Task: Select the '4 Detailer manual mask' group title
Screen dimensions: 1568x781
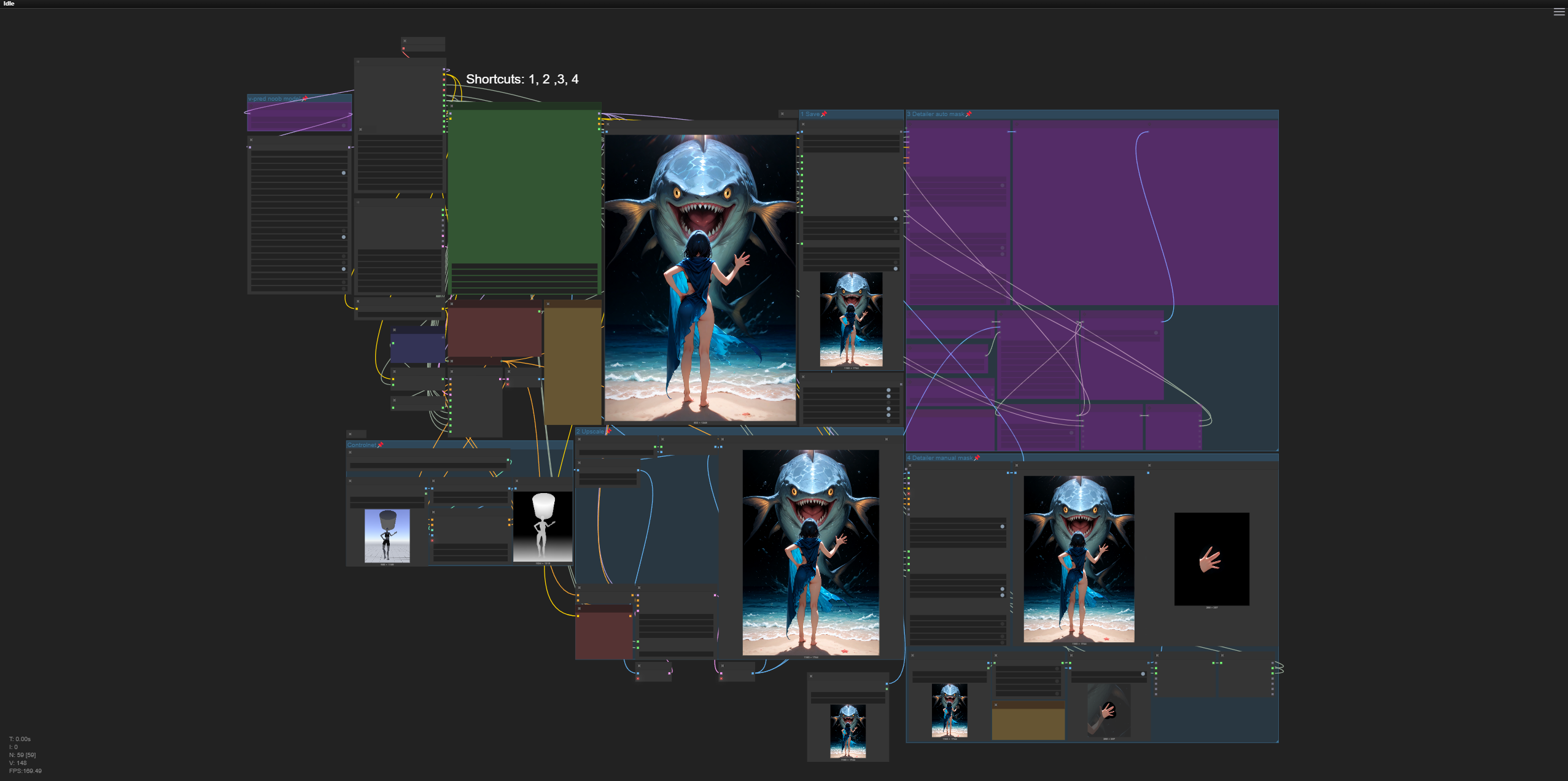Action: pos(940,458)
